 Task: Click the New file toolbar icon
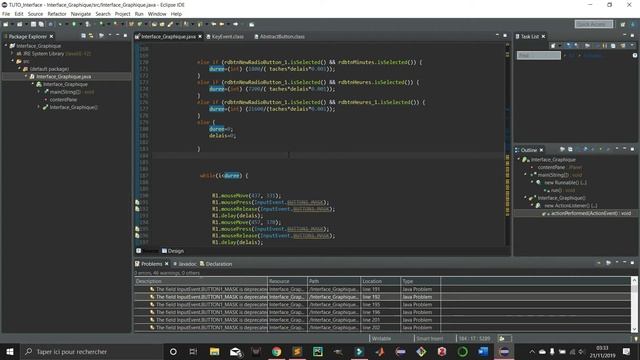pyautogui.click(x=5, y=24)
